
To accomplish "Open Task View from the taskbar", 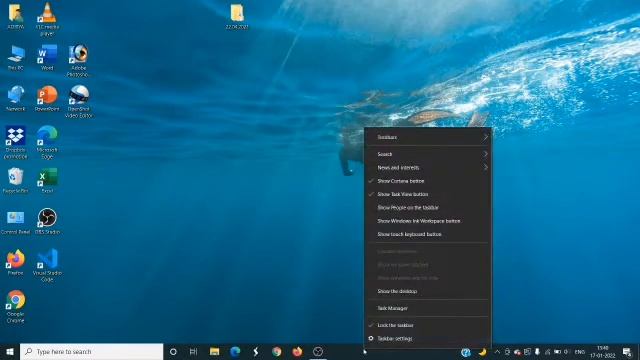I will (193, 352).
